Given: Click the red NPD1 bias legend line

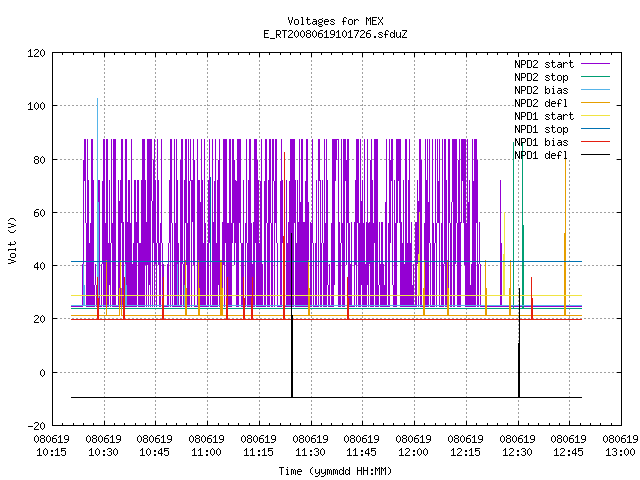Looking at the screenshot, I should pyautogui.click(x=596, y=142).
